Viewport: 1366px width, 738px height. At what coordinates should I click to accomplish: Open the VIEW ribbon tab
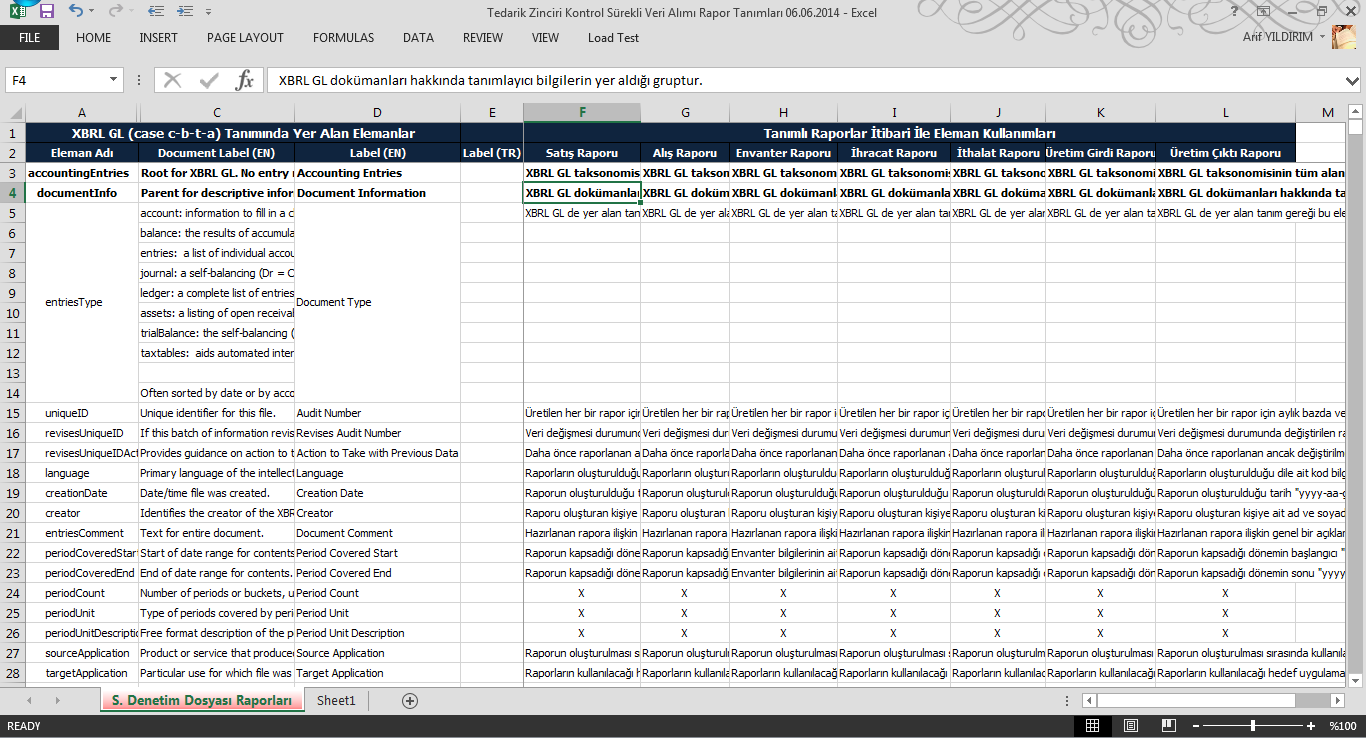545,38
